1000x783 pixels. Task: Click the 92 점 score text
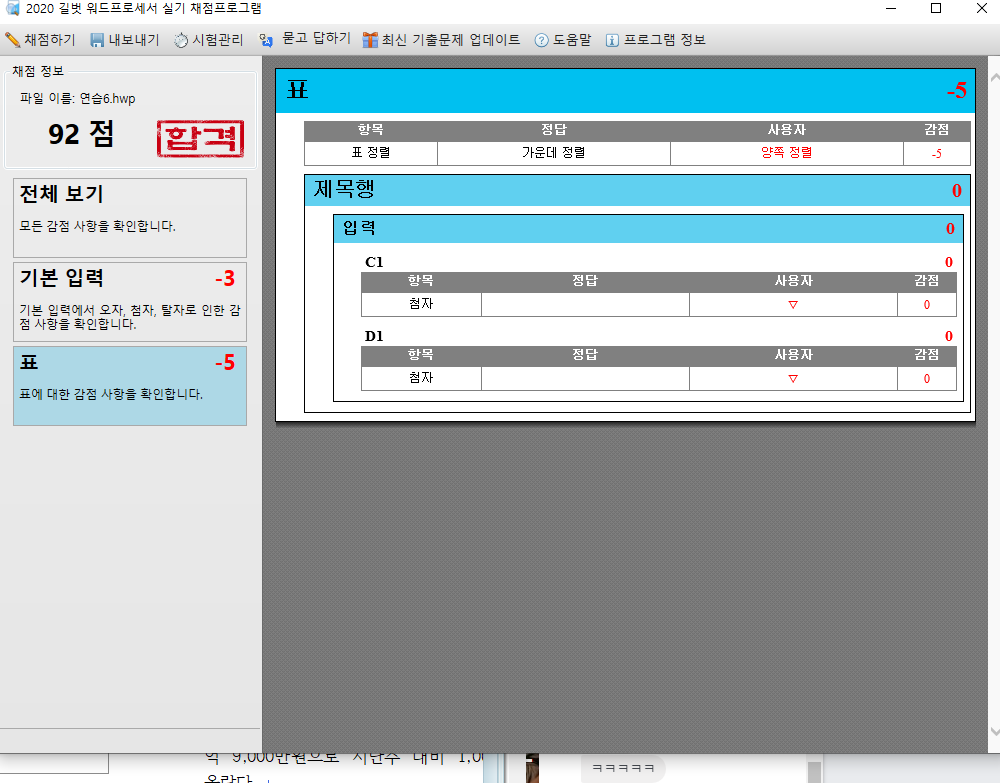point(81,134)
